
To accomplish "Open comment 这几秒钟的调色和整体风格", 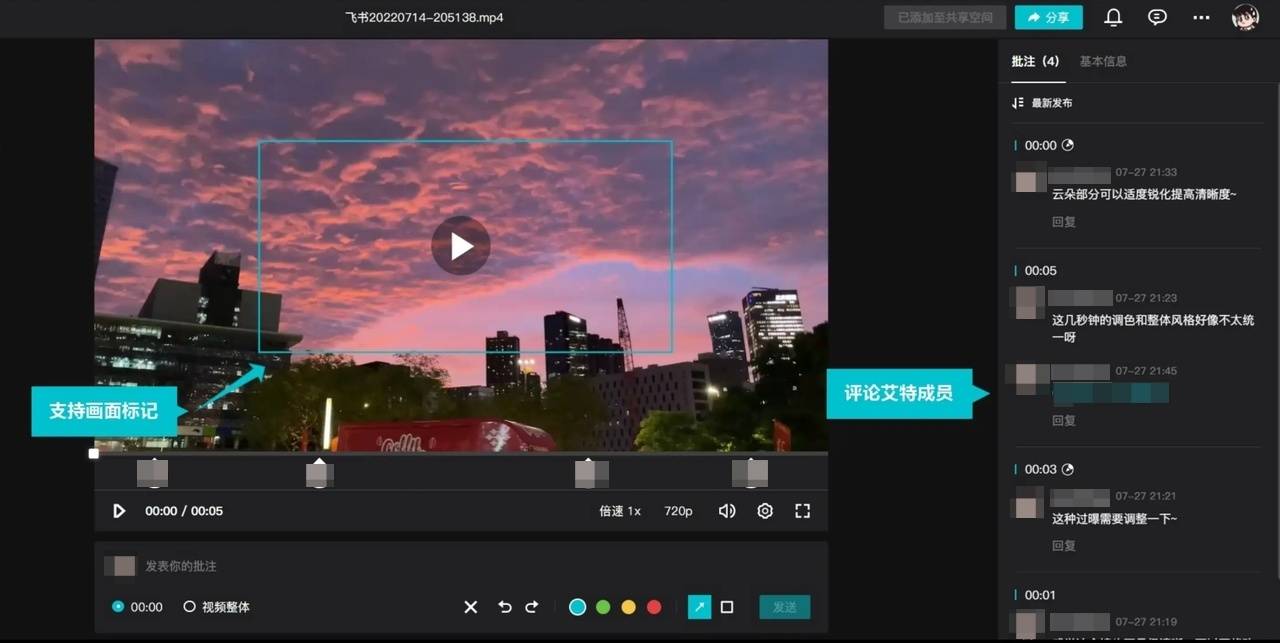I will pos(1152,329).
